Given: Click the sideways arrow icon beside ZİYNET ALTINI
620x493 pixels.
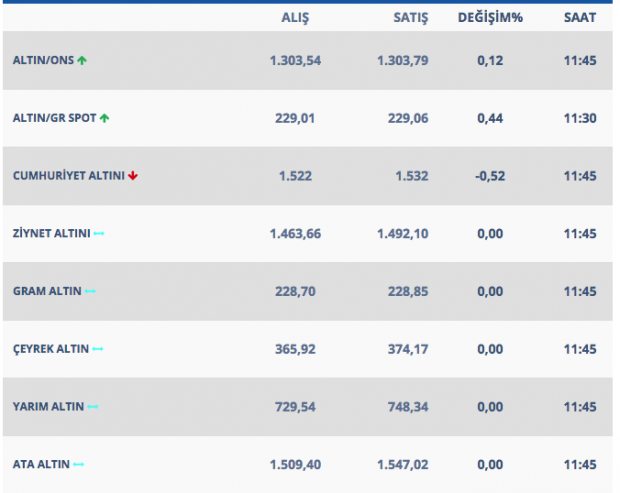Looking at the screenshot, I should (99, 234).
